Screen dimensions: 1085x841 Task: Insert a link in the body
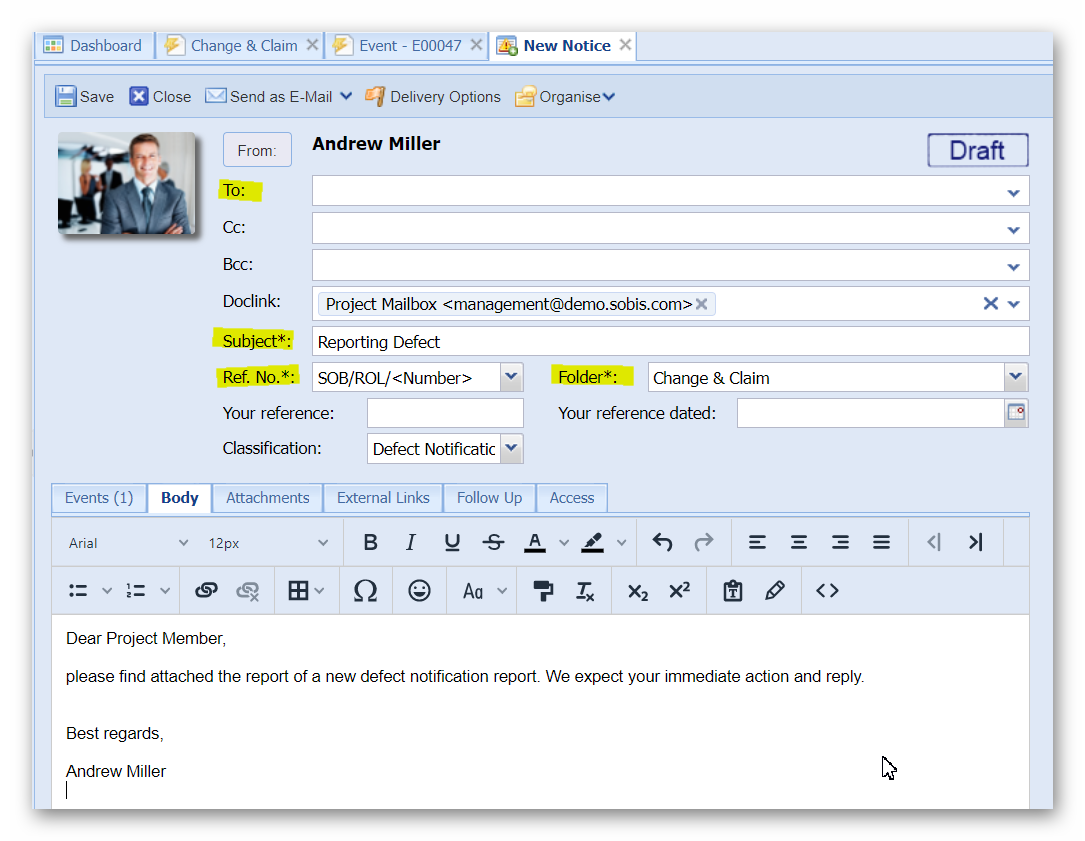point(206,591)
